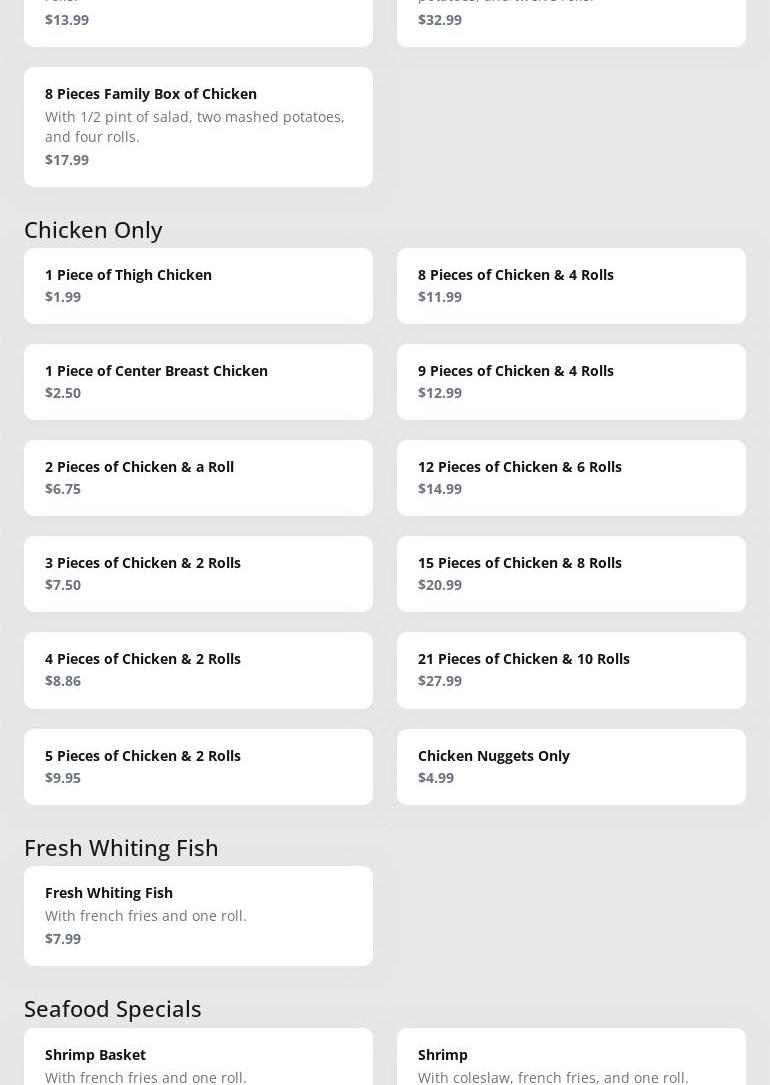Select 8 Pieces of Chicken & 4 Rolls

coord(571,285)
